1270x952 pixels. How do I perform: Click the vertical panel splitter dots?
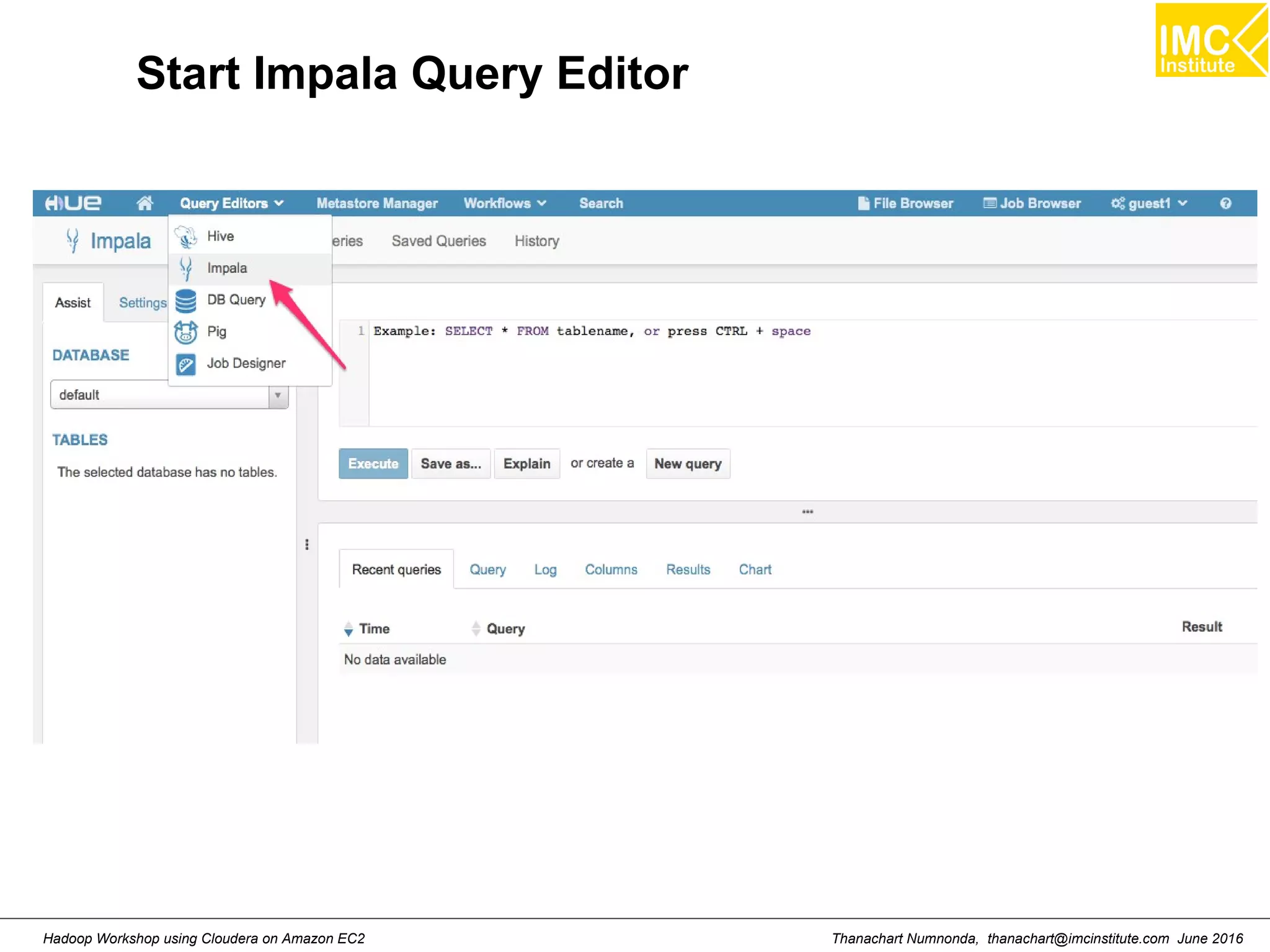[x=307, y=544]
